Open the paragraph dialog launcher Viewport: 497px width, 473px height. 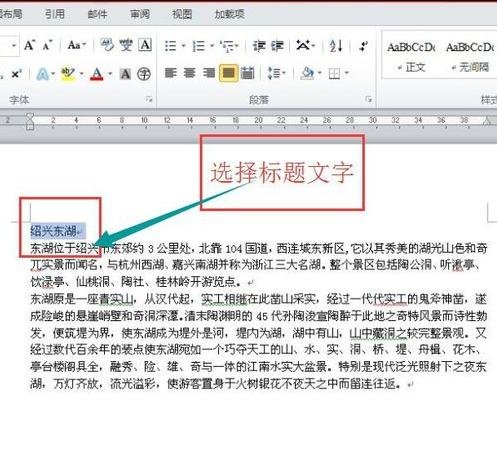tap(368, 99)
